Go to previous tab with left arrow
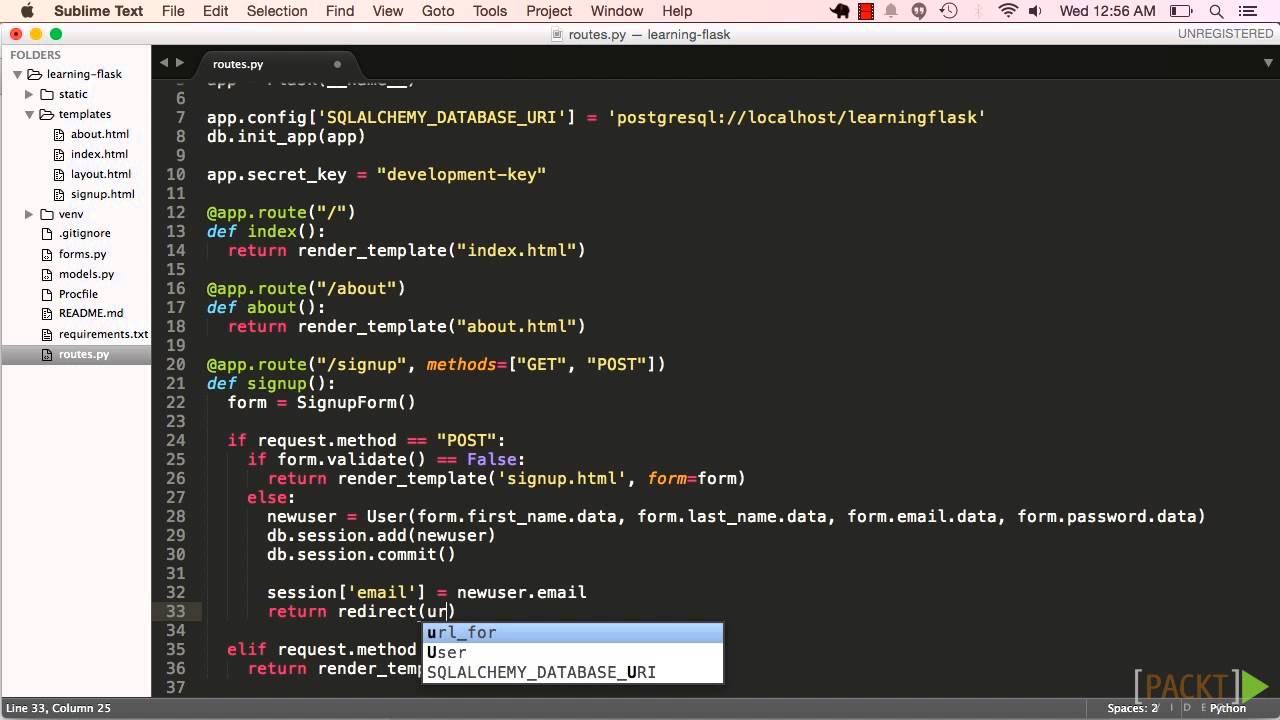The height and width of the screenshot is (720, 1280). [162, 62]
